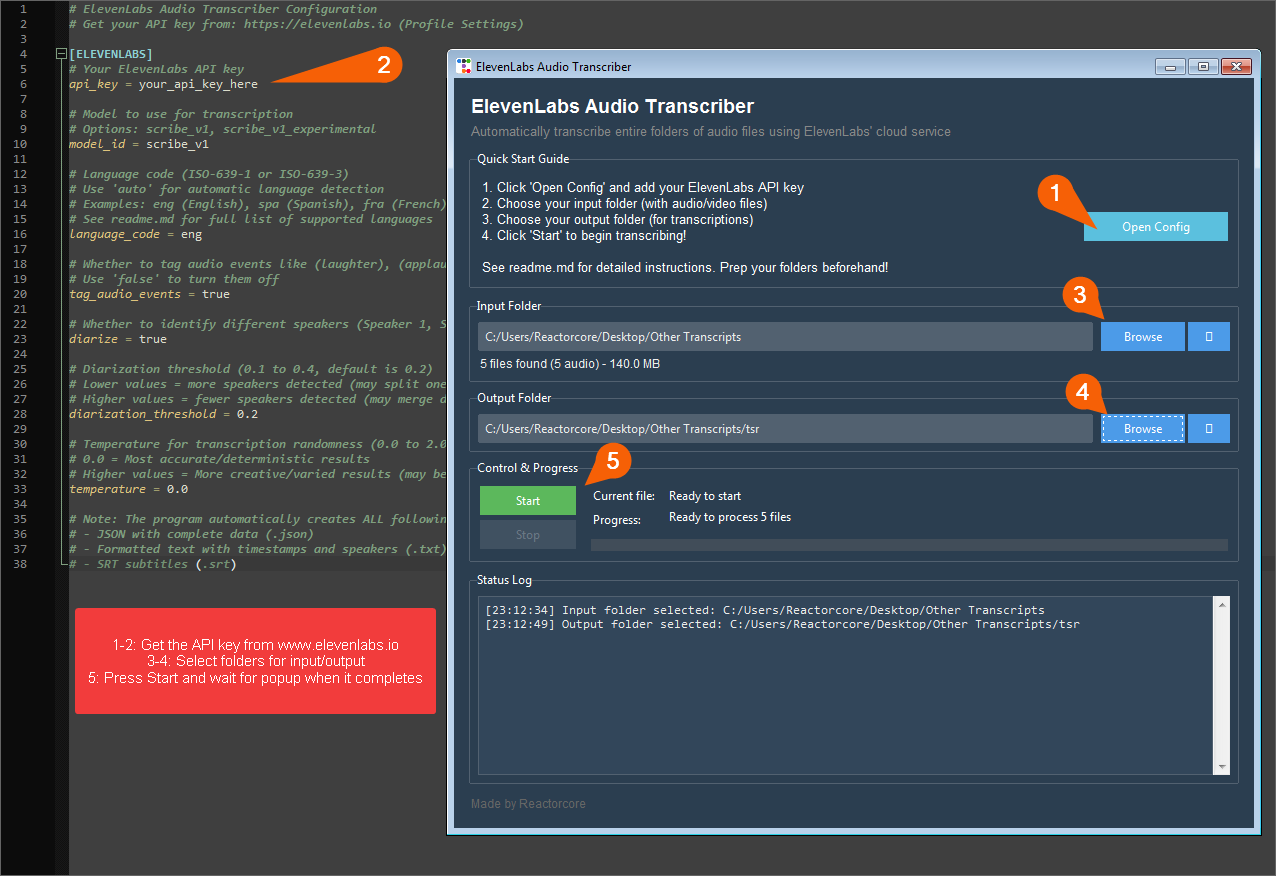Click the square-glyph button beside Input Folder Browse

click(1209, 337)
